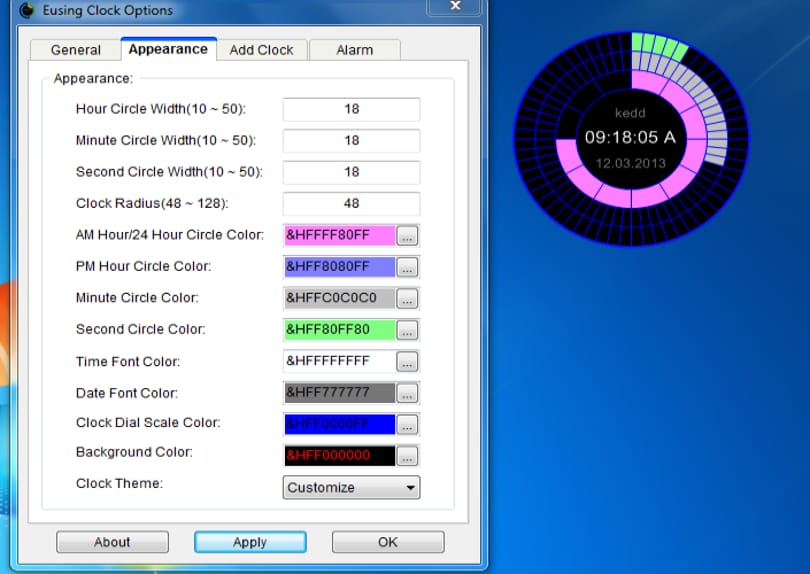Select the green Second Circle color field
The width and height of the screenshot is (810, 574).
[x=339, y=330]
